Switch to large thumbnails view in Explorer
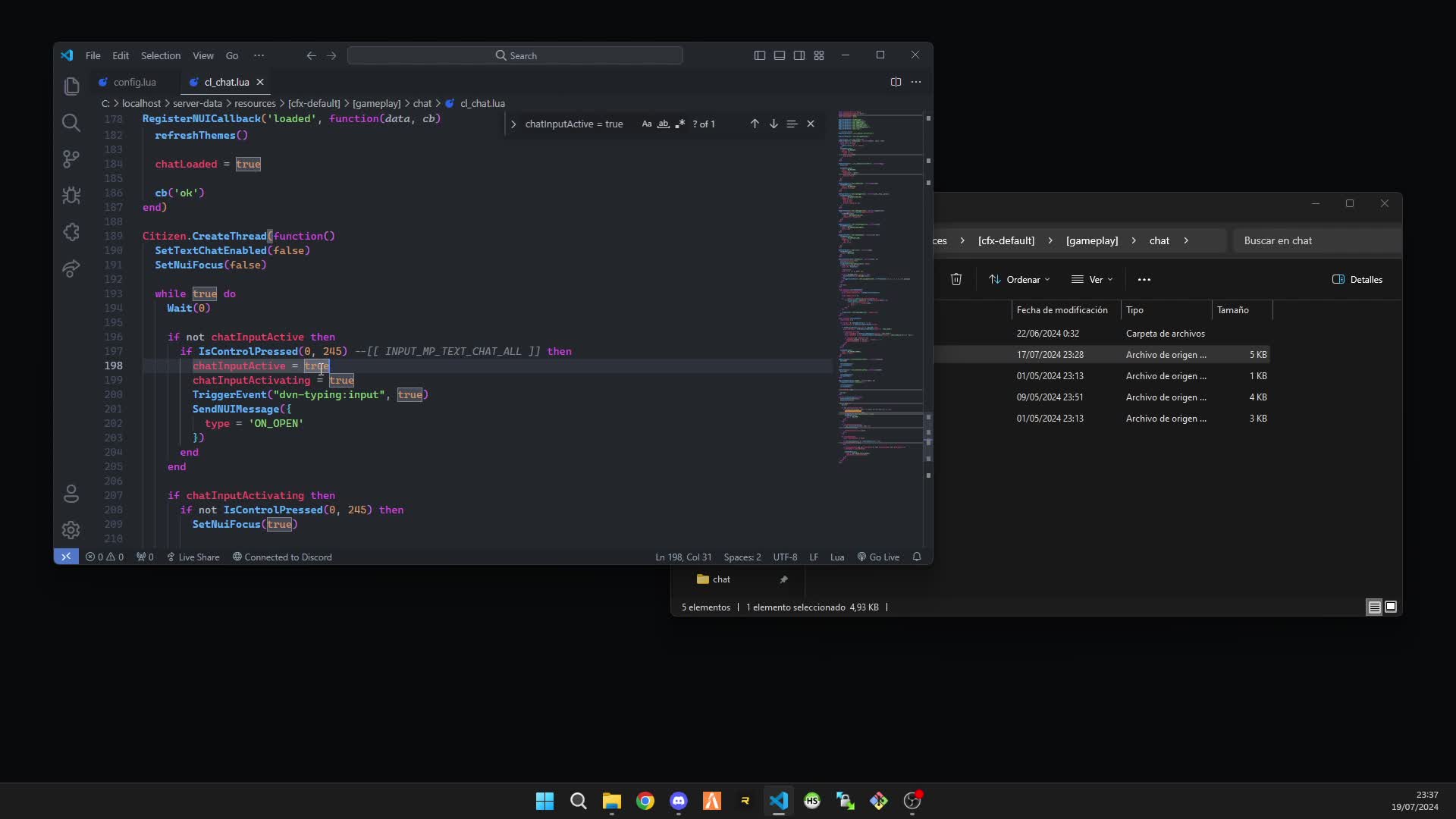This screenshot has height=819, width=1456. (1391, 607)
